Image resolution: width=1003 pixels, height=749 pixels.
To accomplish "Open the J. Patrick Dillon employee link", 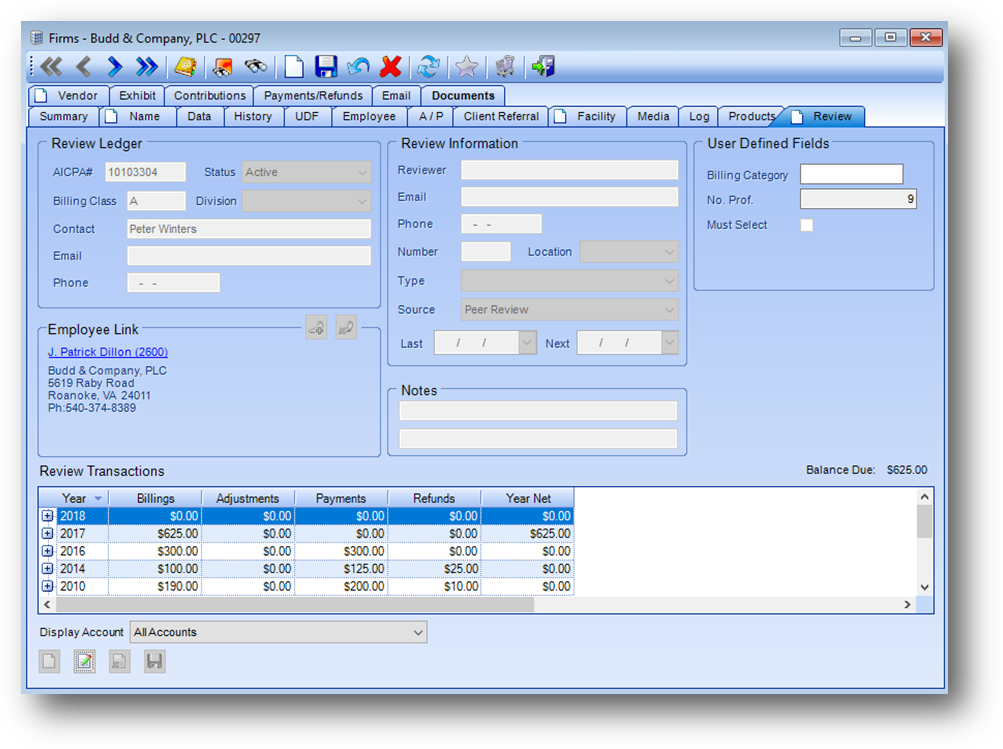I will click(108, 352).
